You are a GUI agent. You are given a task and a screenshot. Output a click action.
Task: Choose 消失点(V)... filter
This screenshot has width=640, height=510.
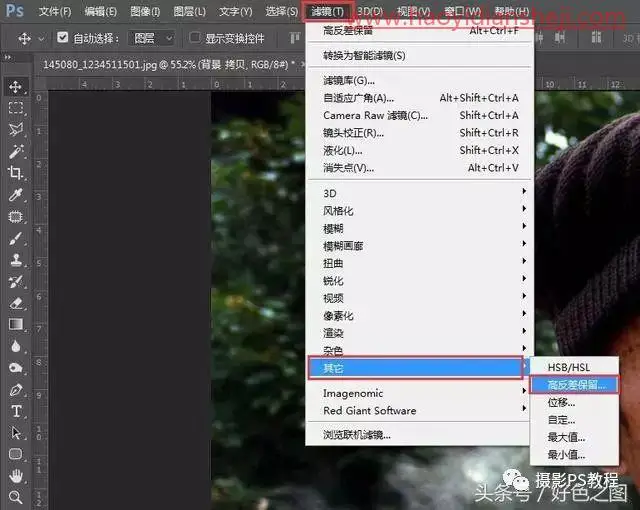point(418,168)
